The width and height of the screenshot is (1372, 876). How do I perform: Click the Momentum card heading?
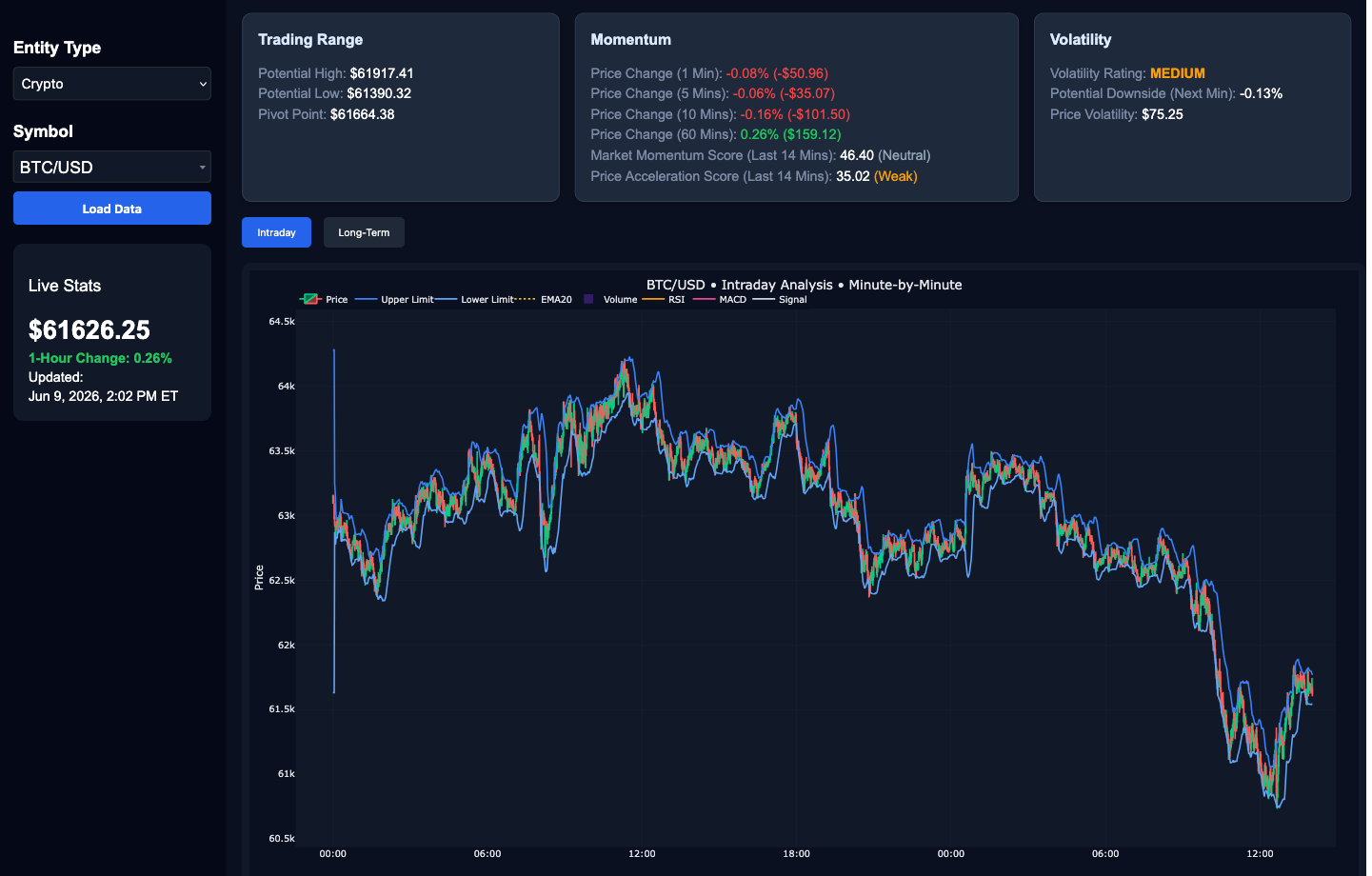(x=630, y=39)
